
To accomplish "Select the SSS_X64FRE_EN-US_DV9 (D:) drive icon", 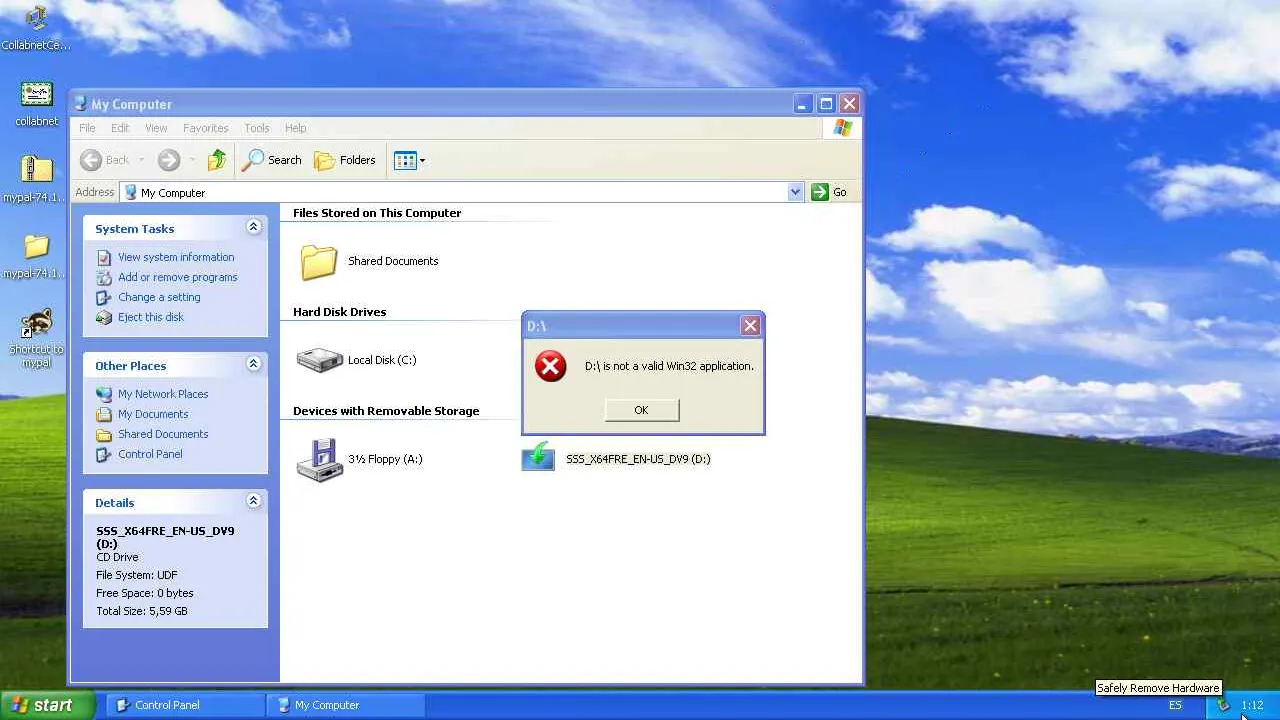I will pyautogui.click(x=538, y=457).
